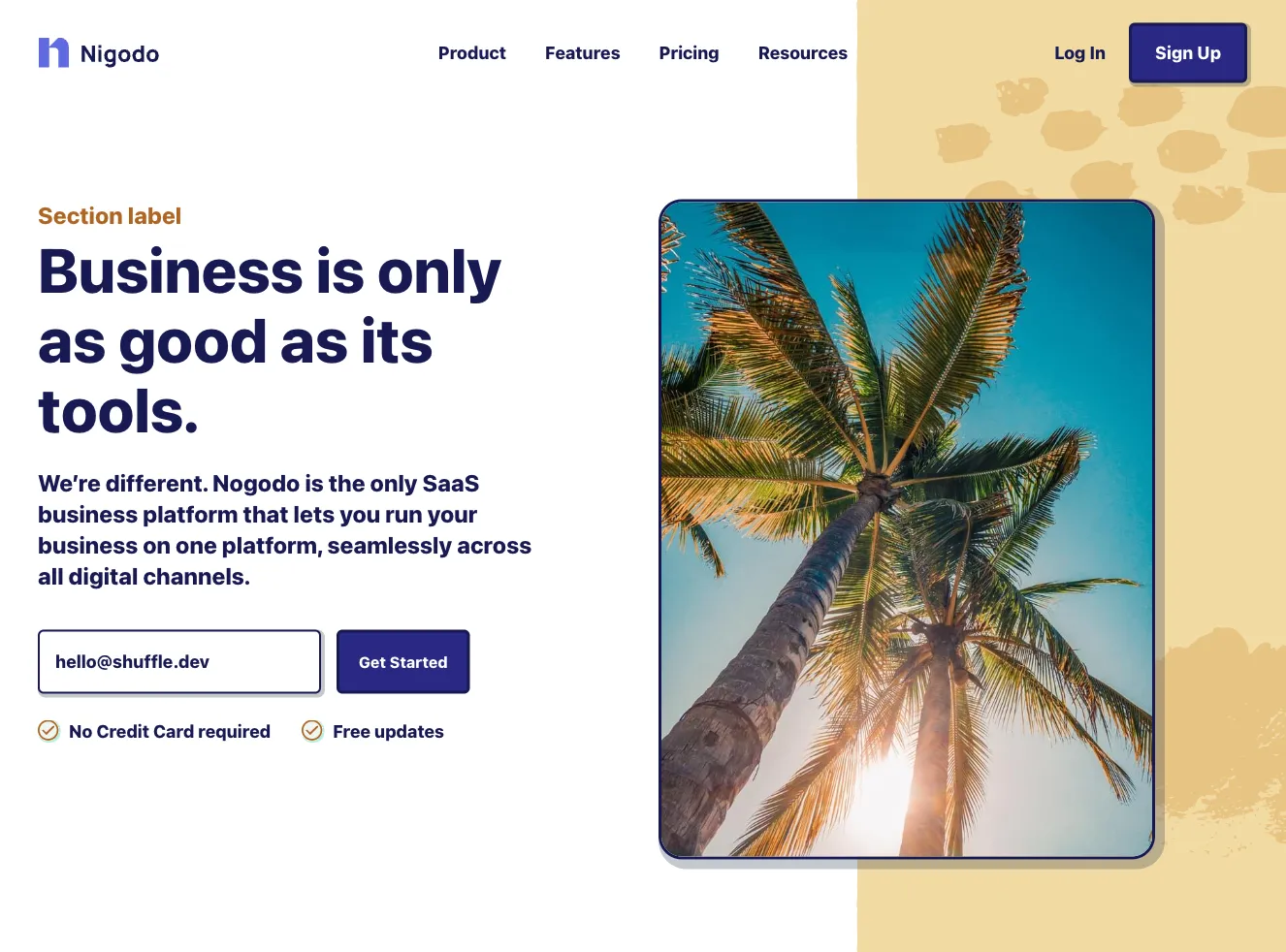Click the 'No Credit Card required' text
Screen dimensions: 1286x952
click(170, 732)
